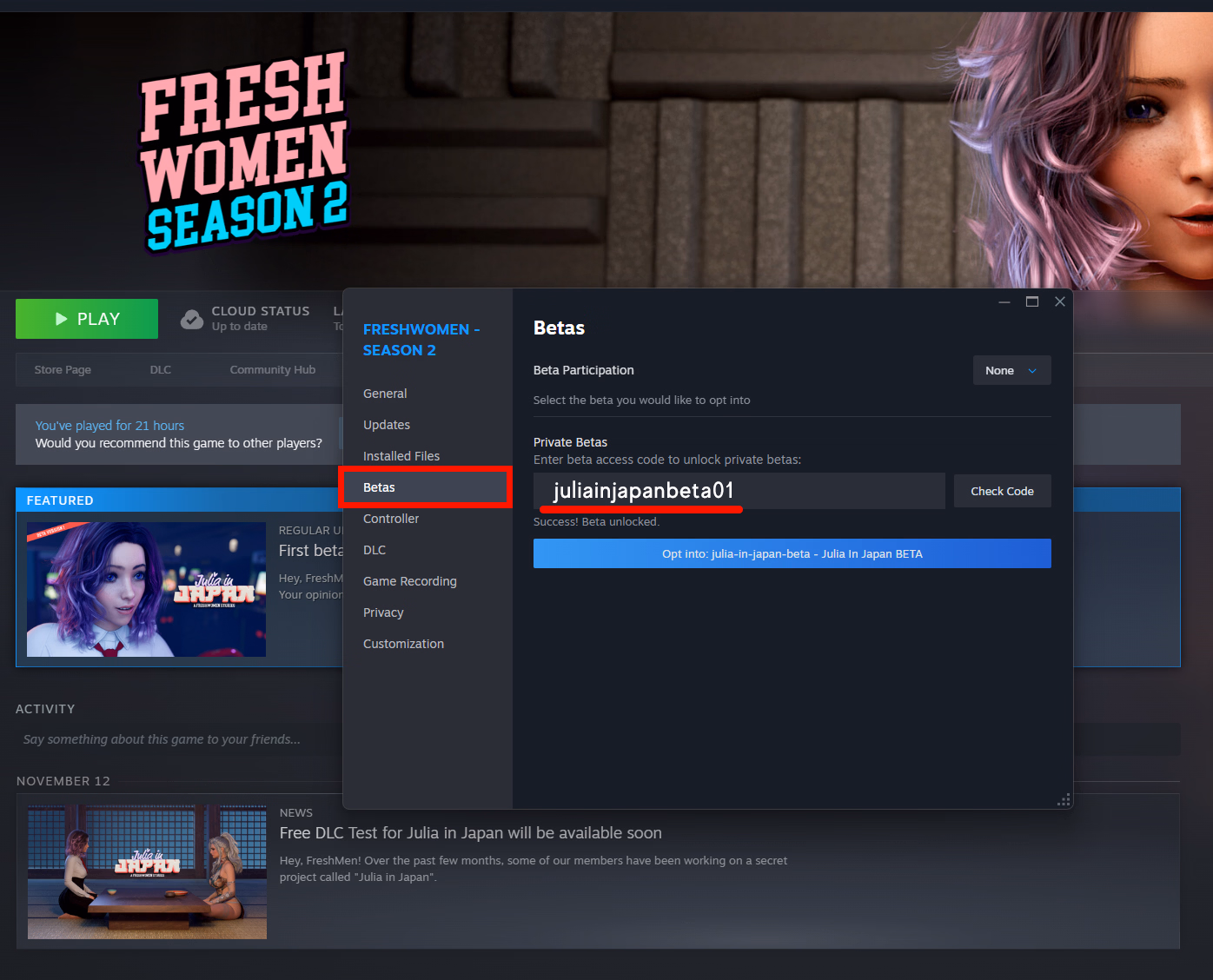Viewport: 1213px width, 980px height.
Task: Click the Cloud Status cloud icon
Action: (x=192, y=320)
